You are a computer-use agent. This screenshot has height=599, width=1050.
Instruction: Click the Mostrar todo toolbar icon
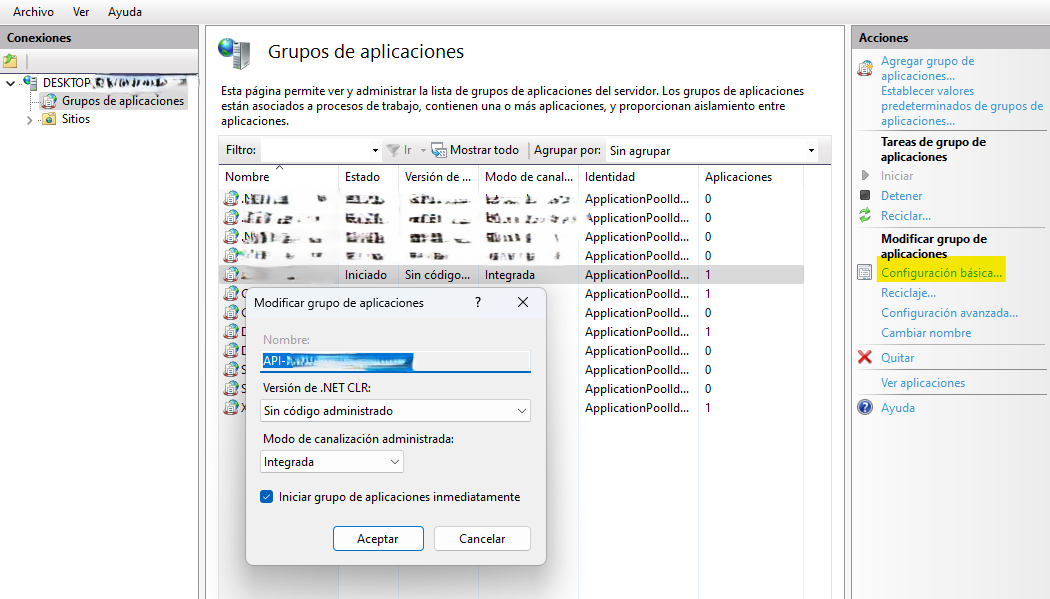click(x=439, y=150)
